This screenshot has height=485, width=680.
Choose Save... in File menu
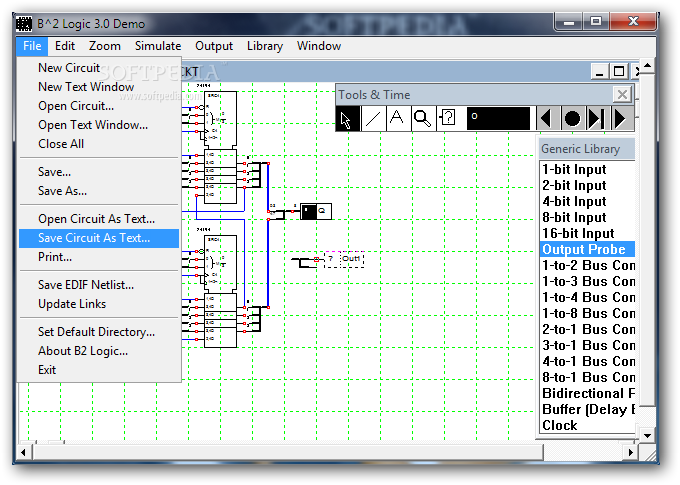(x=99, y=172)
